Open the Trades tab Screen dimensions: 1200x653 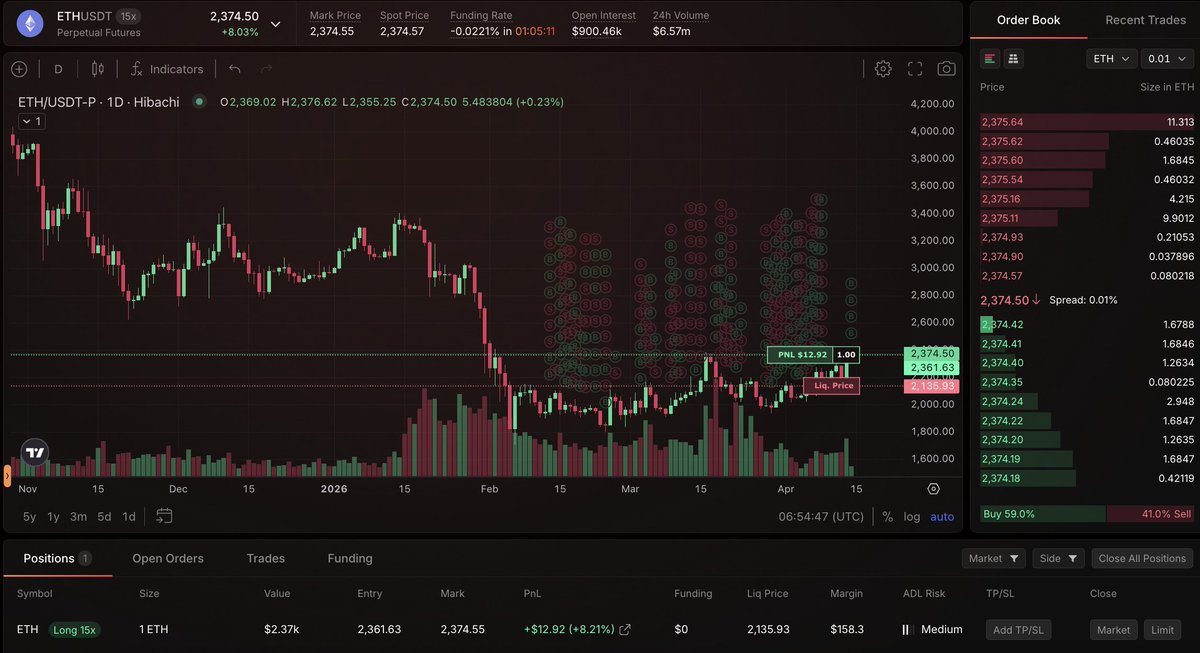pyautogui.click(x=266, y=558)
